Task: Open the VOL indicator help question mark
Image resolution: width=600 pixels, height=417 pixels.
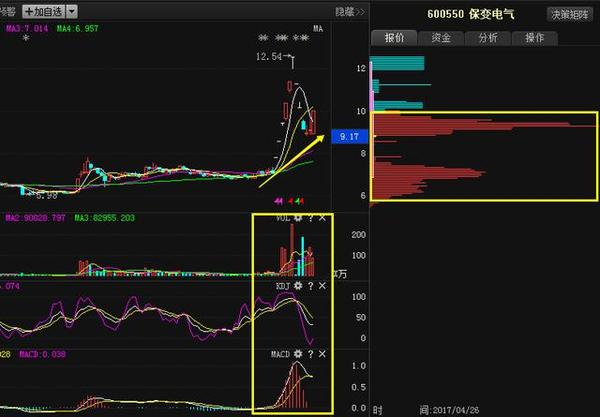Action: tap(311, 218)
